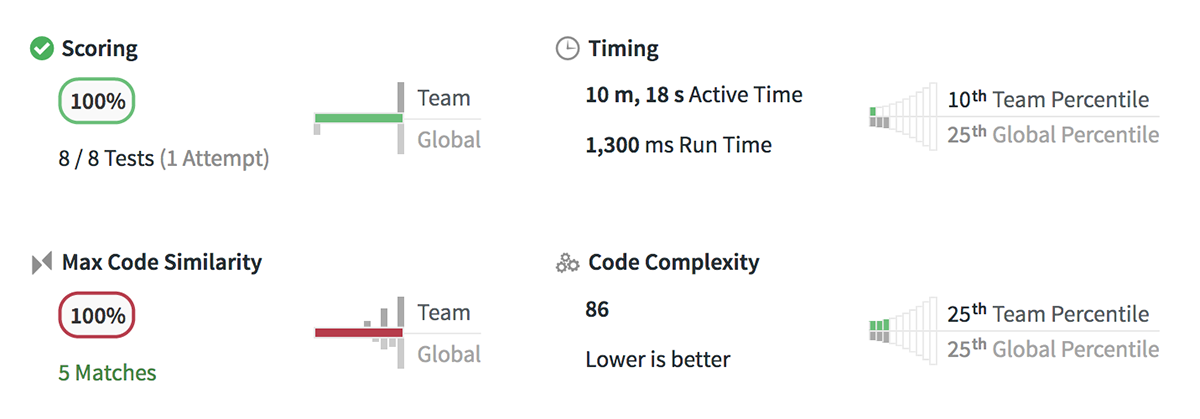Click the red 100% similarity badge
Image resolution: width=1200 pixels, height=419 pixels.
click(x=97, y=316)
